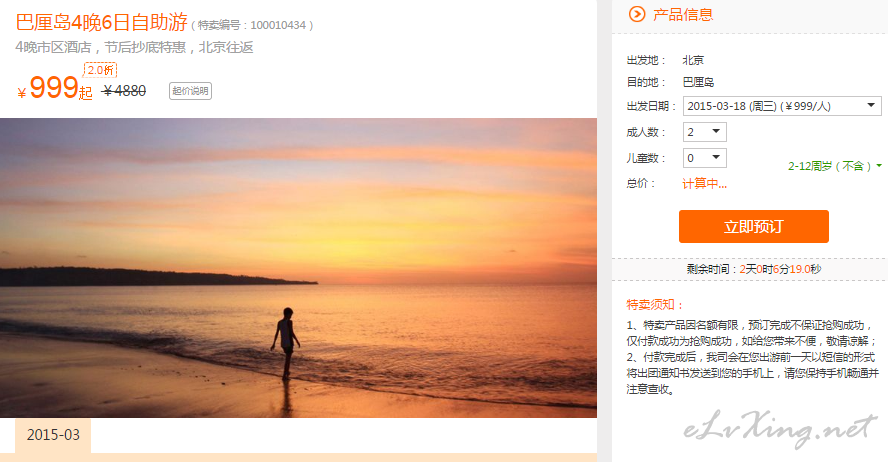
Task: Click the ￥999起 sale price
Action: tap(55, 88)
